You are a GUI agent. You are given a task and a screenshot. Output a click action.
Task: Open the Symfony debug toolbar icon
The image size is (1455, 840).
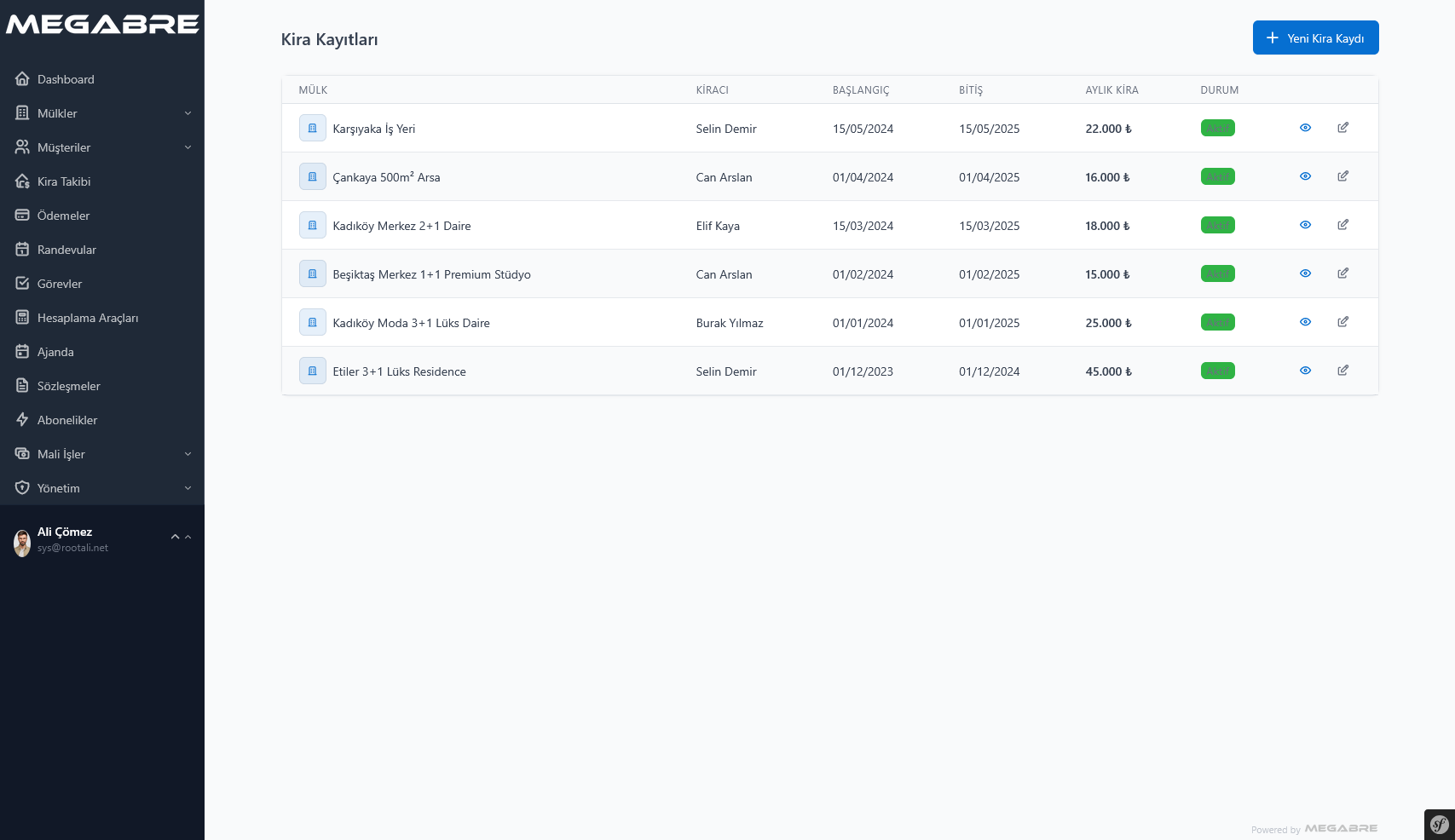point(1439,824)
